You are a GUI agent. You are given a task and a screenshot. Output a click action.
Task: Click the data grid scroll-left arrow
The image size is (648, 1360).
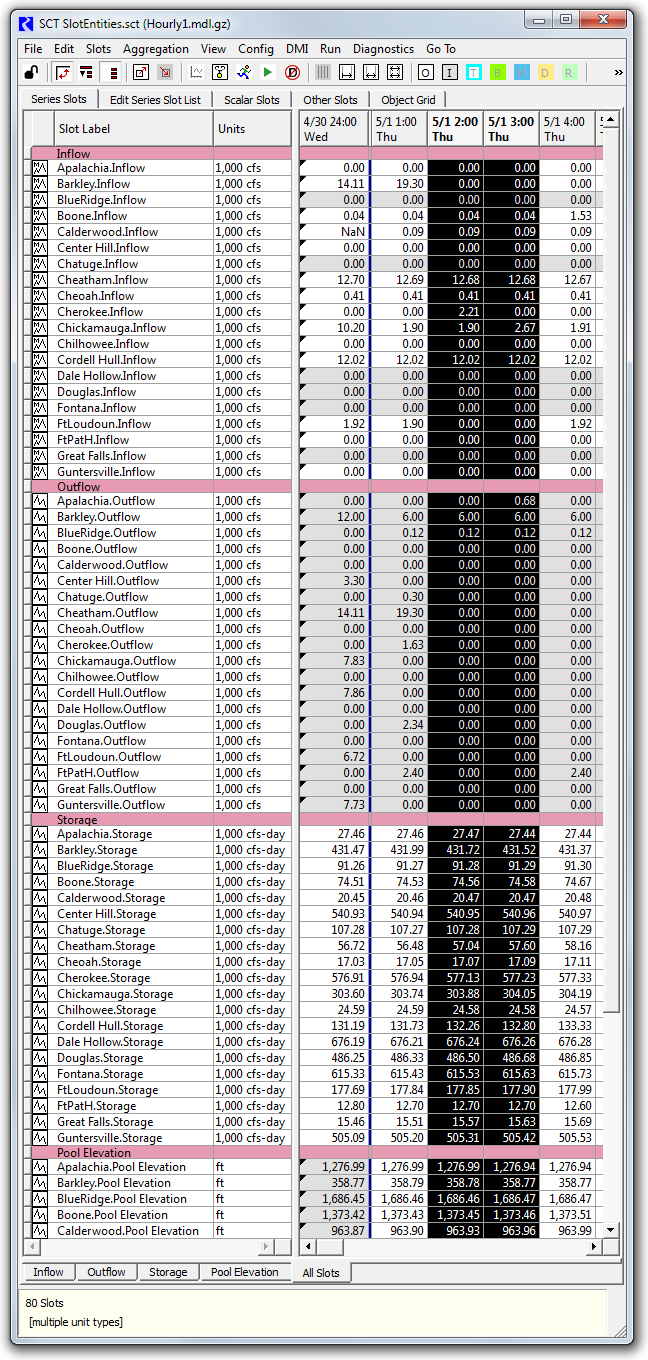pyautogui.click(x=309, y=1247)
